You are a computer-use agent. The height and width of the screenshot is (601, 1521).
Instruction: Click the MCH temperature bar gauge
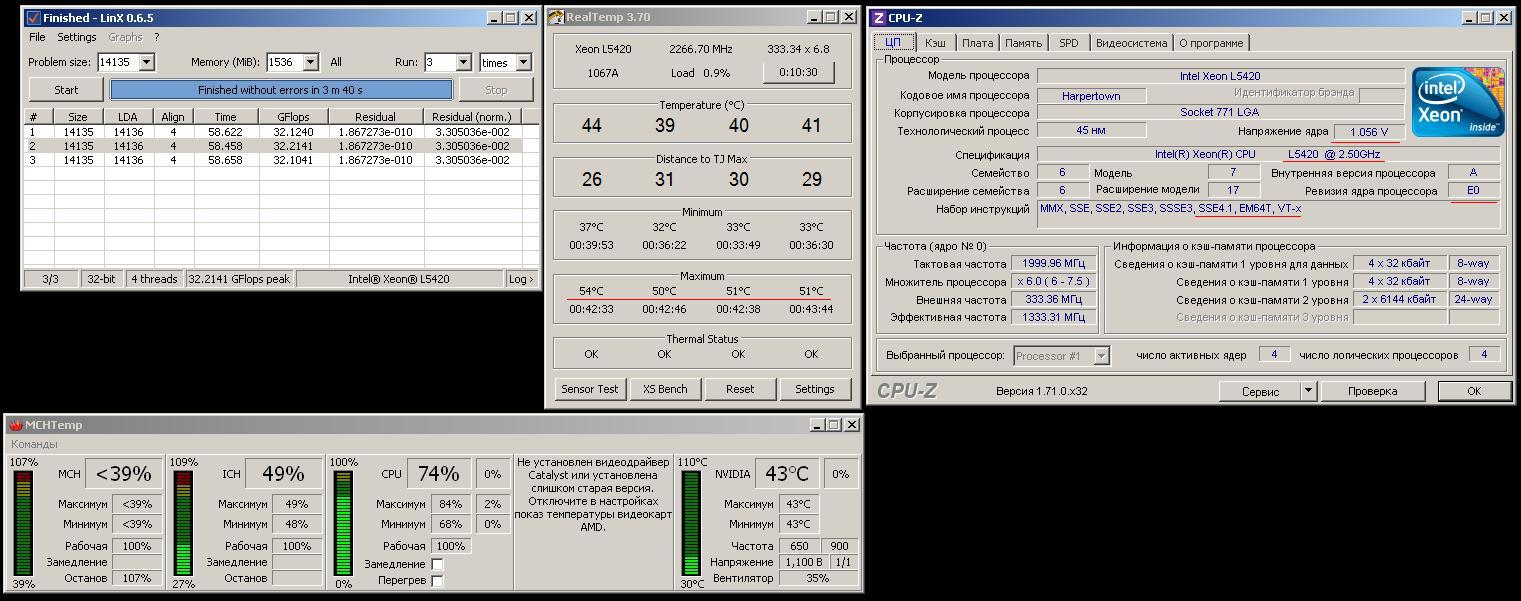click(x=21, y=523)
